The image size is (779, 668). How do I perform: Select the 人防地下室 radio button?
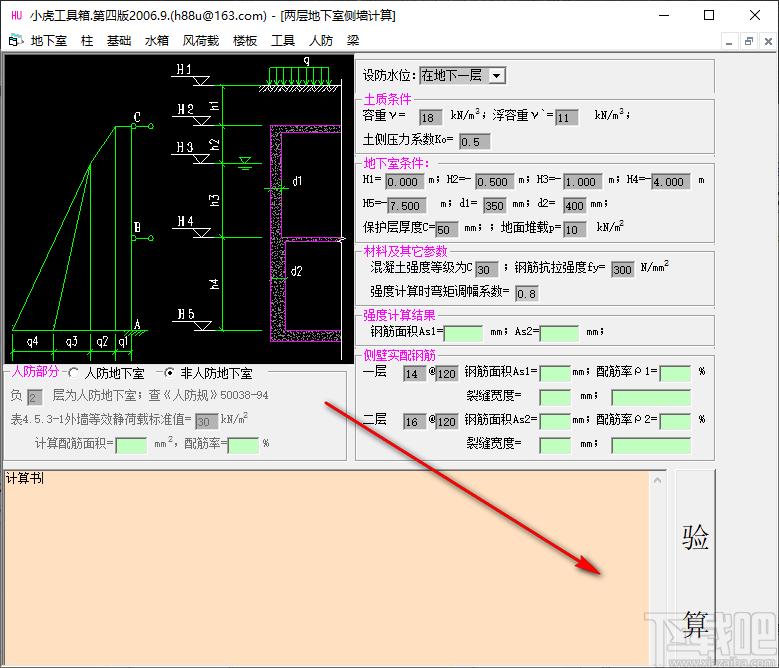pyautogui.click(x=73, y=372)
